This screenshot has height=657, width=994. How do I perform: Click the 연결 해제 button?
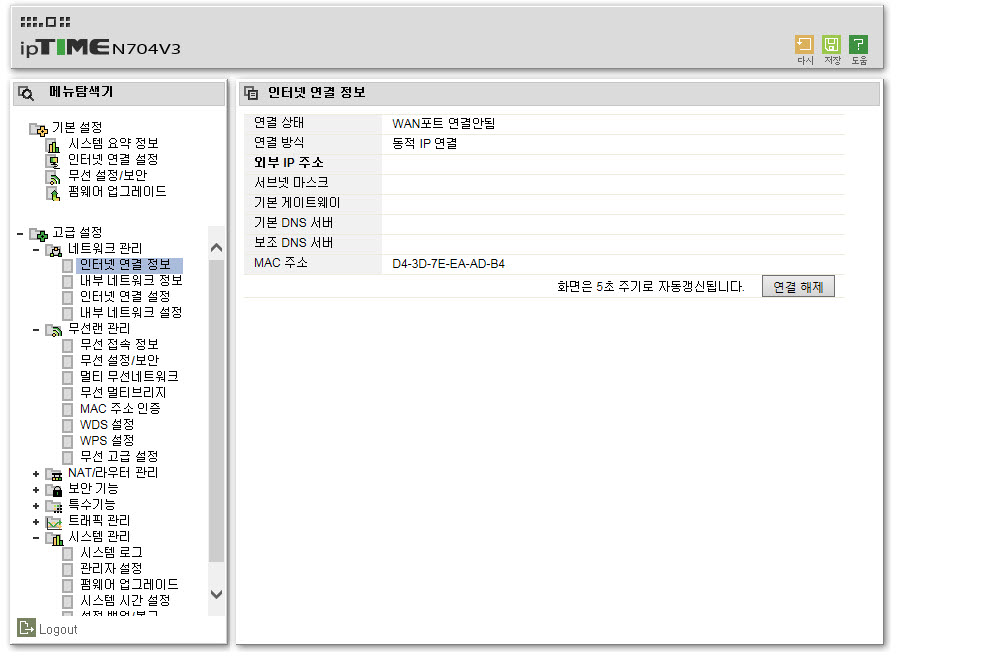798,287
